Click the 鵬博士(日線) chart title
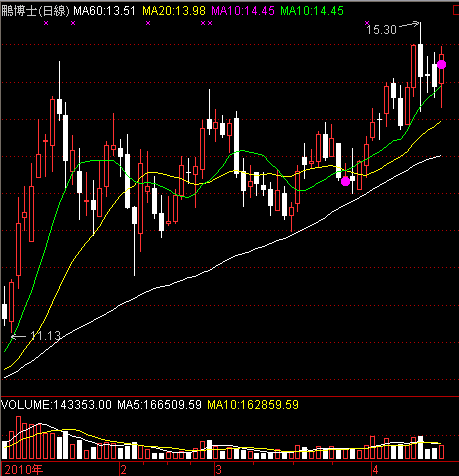The image size is (459, 476). coord(35,11)
